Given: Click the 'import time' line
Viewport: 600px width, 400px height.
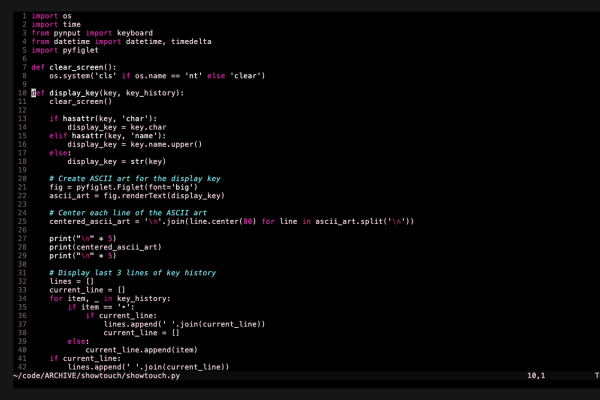Looking at the screenshot, I should coord(56,24).
